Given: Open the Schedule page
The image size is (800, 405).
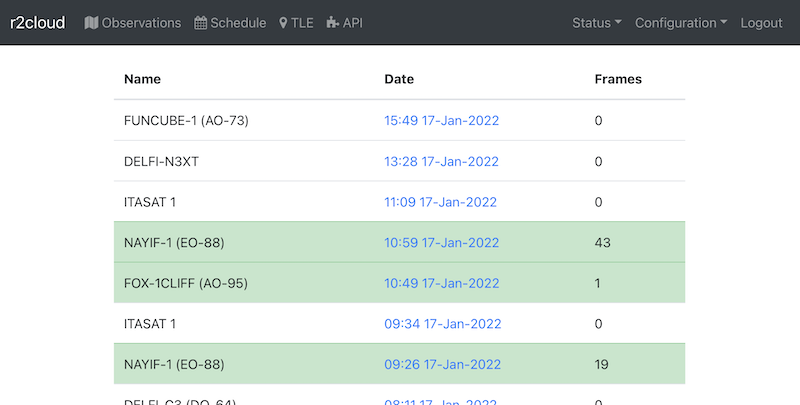Looking at the screenshot, I should tap(238, 23).
